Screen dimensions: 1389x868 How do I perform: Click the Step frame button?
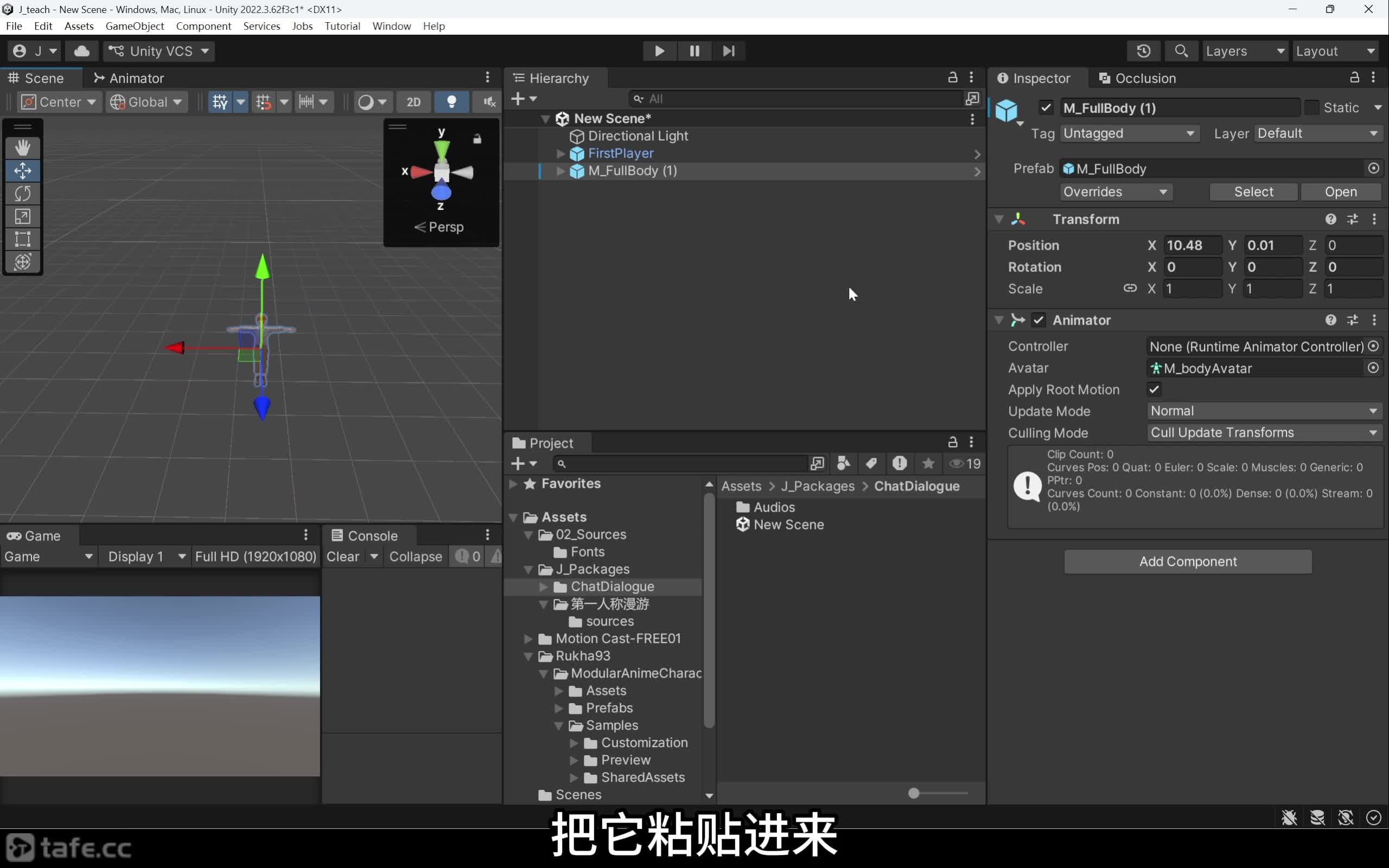tap(728, 51)
